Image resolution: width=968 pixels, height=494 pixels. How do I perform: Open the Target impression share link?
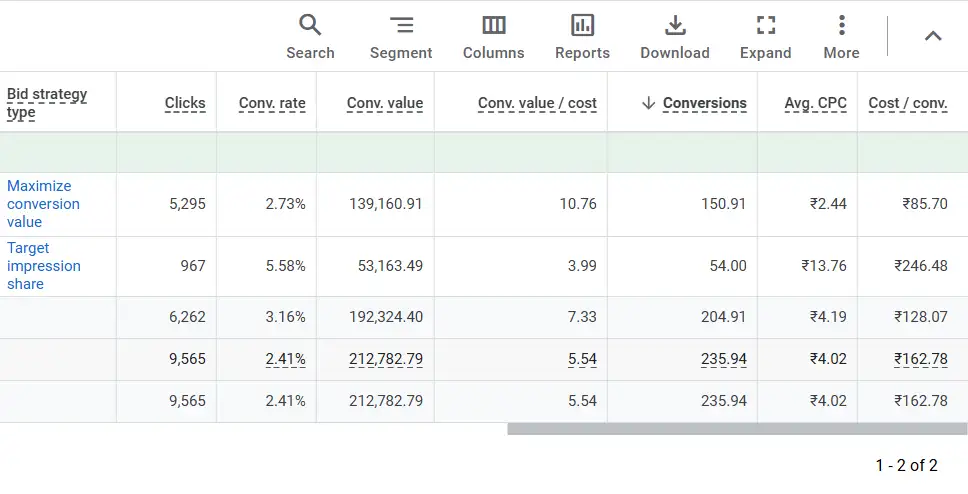[x=44, y=266]
